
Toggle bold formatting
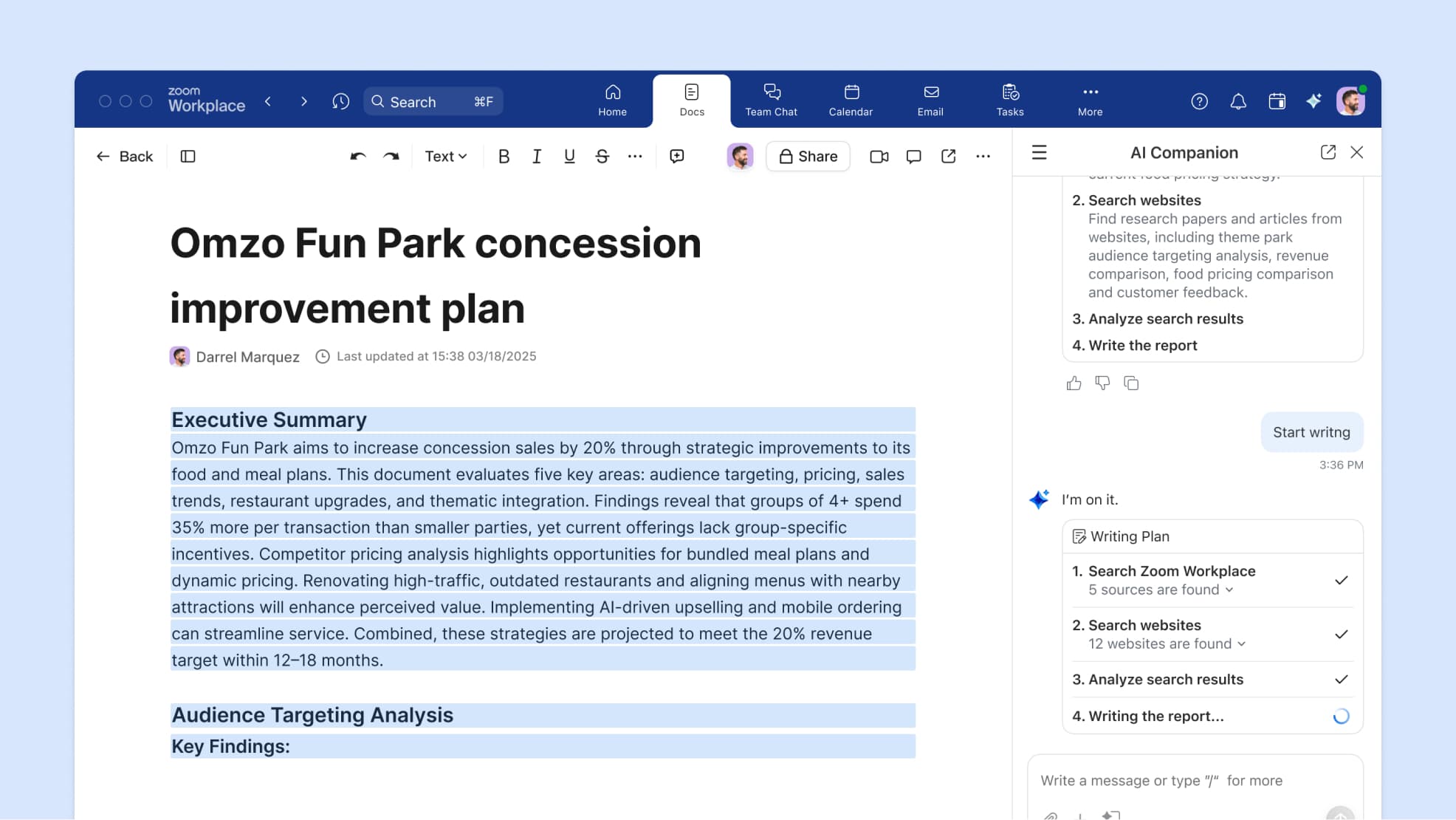(504, 156)
